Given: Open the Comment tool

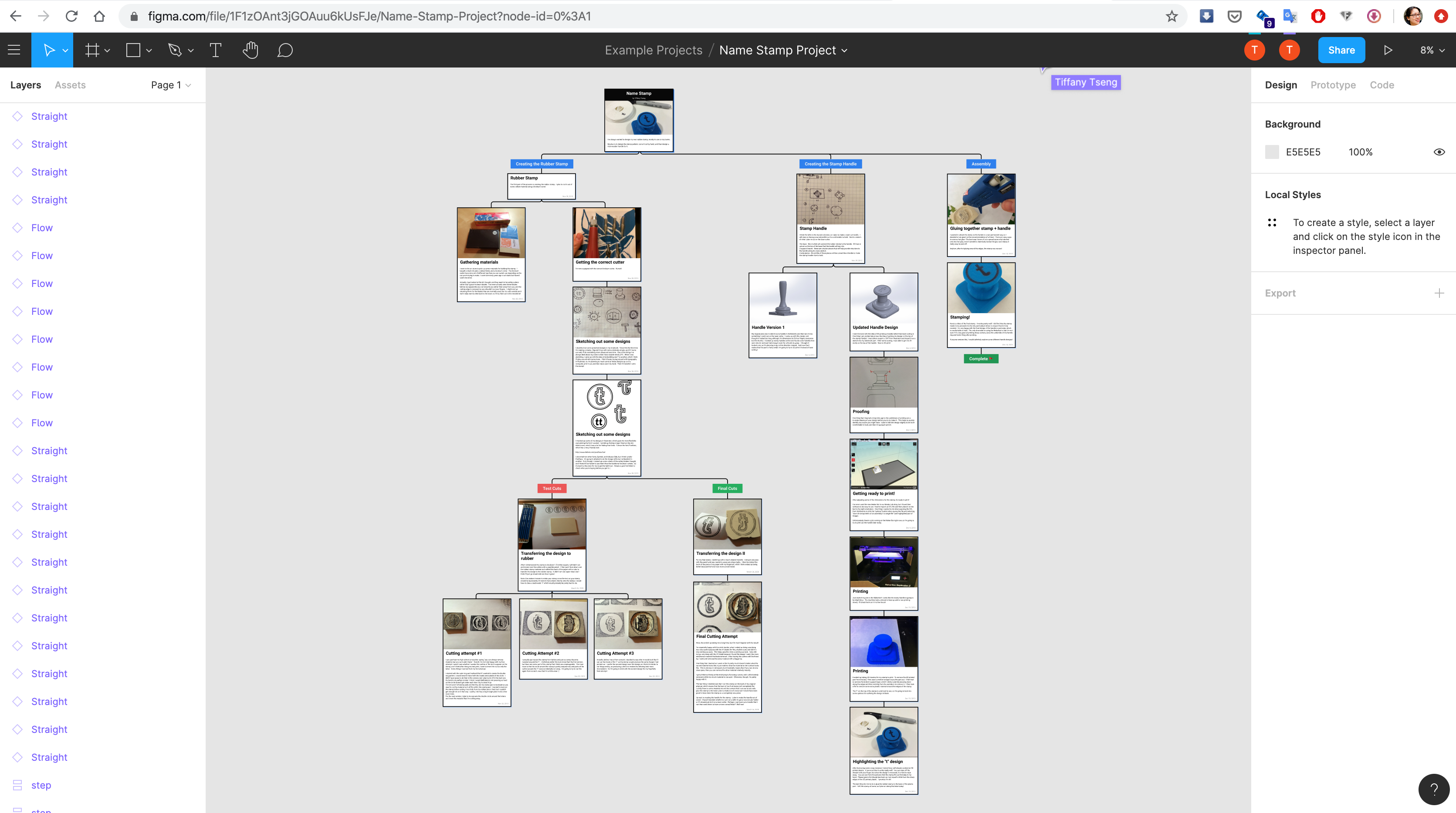Looking at the screenshot, I should pos(285,50).
